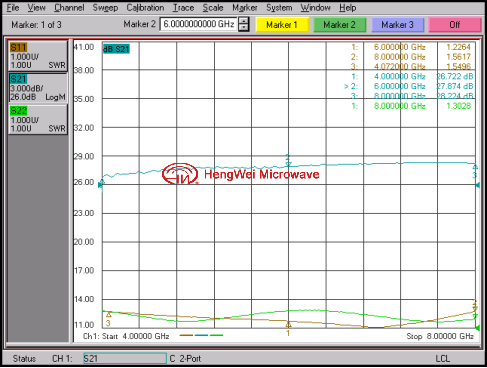Click the S21 field in status bar

coord(125,359)
